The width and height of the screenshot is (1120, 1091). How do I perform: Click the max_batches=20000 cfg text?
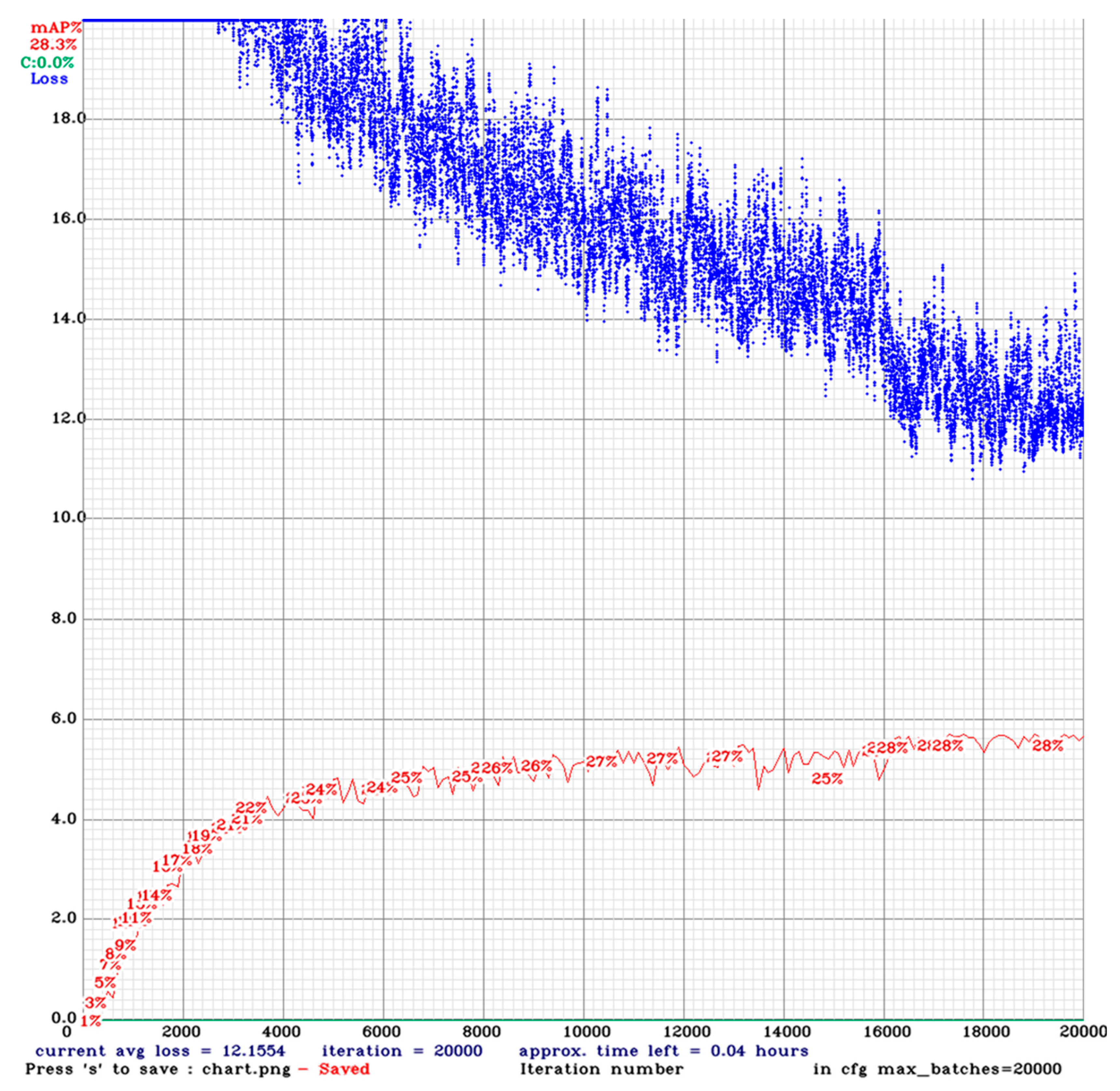point(970,1069)
